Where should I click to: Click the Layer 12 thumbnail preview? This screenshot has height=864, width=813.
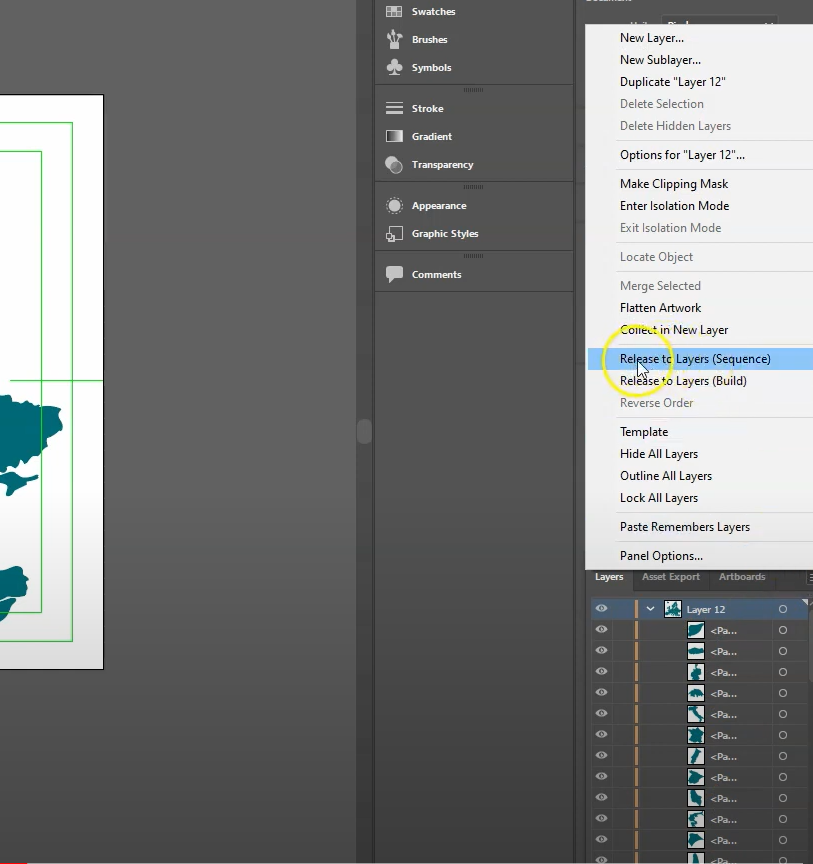(673, 609)
